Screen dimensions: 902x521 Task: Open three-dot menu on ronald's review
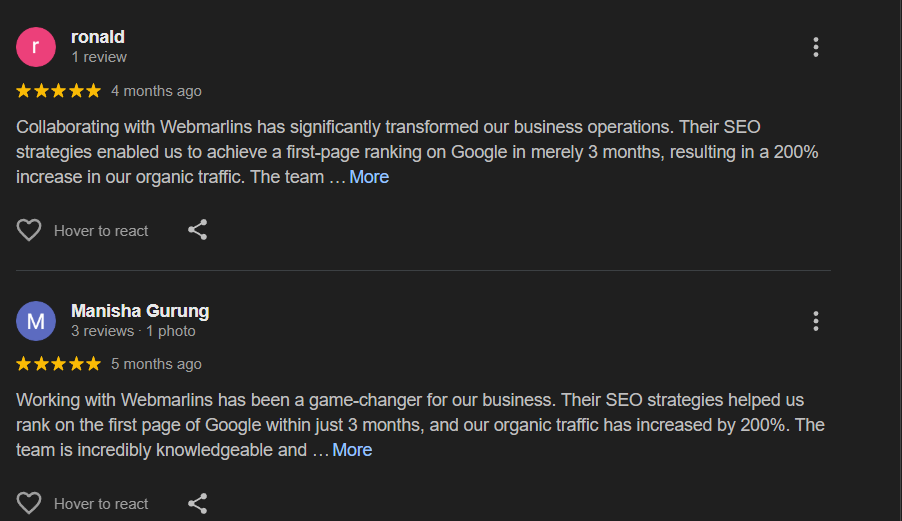pos(816,47)
